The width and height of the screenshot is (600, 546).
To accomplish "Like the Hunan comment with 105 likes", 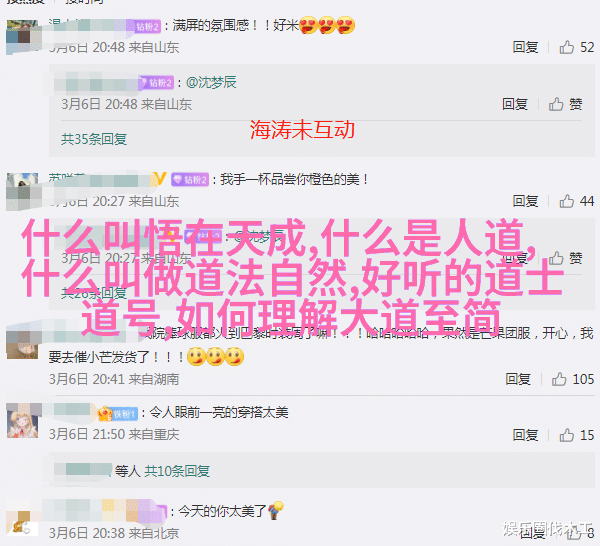I will 559,379.
